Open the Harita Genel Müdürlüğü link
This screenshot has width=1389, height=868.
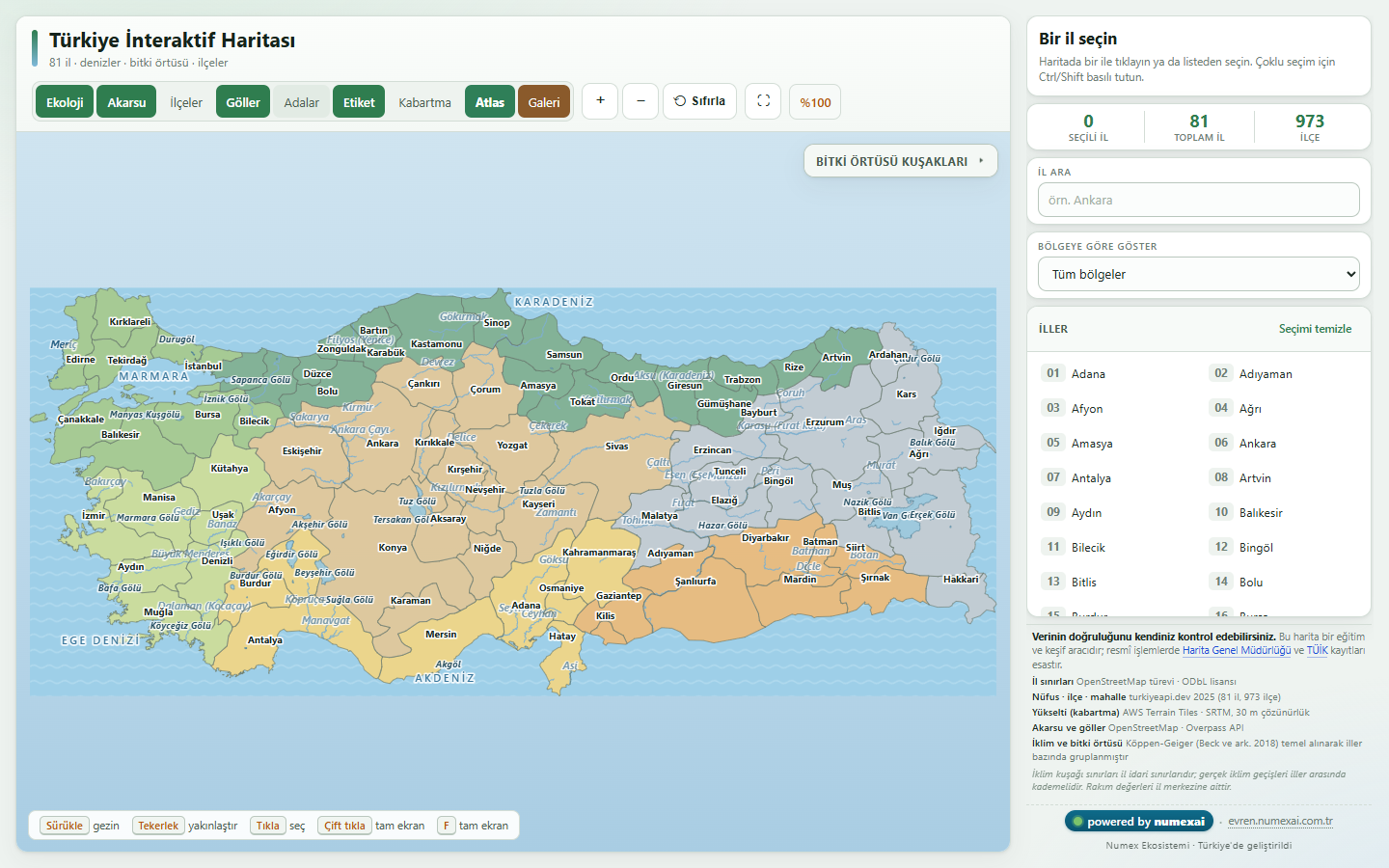[1237, 650]
